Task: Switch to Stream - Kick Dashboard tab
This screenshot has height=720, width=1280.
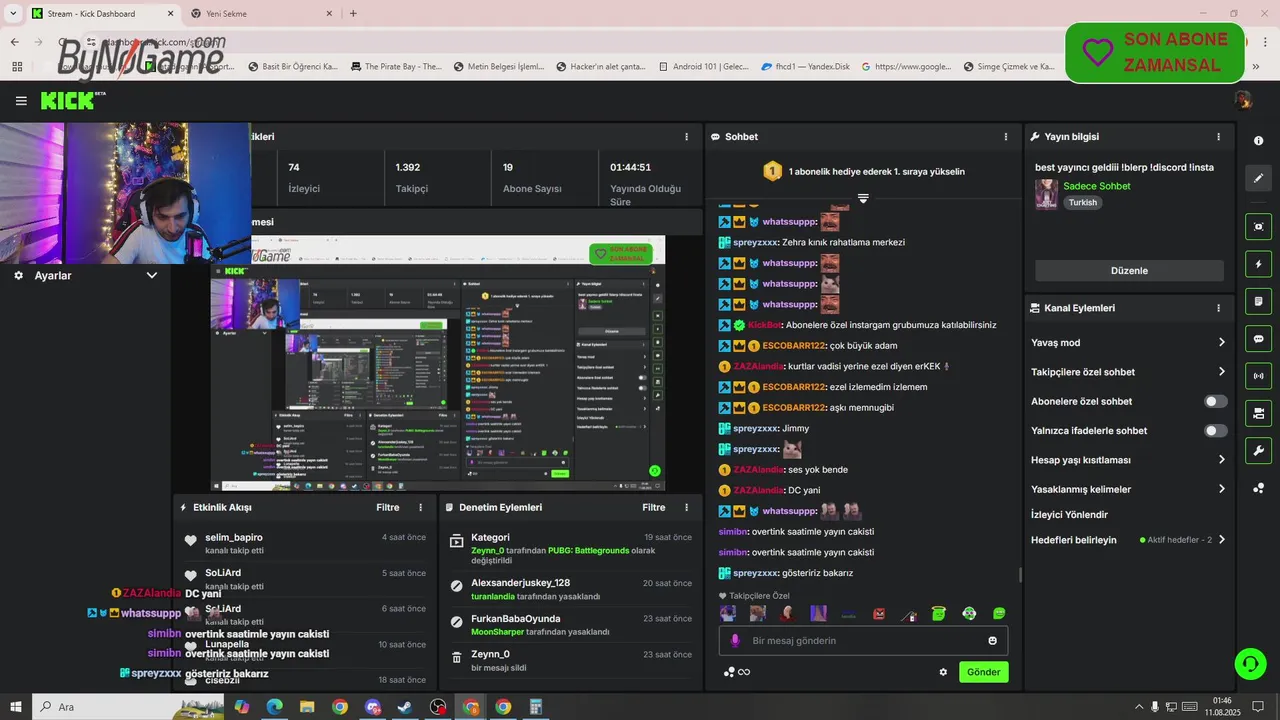Action: [x=100, y=13]
